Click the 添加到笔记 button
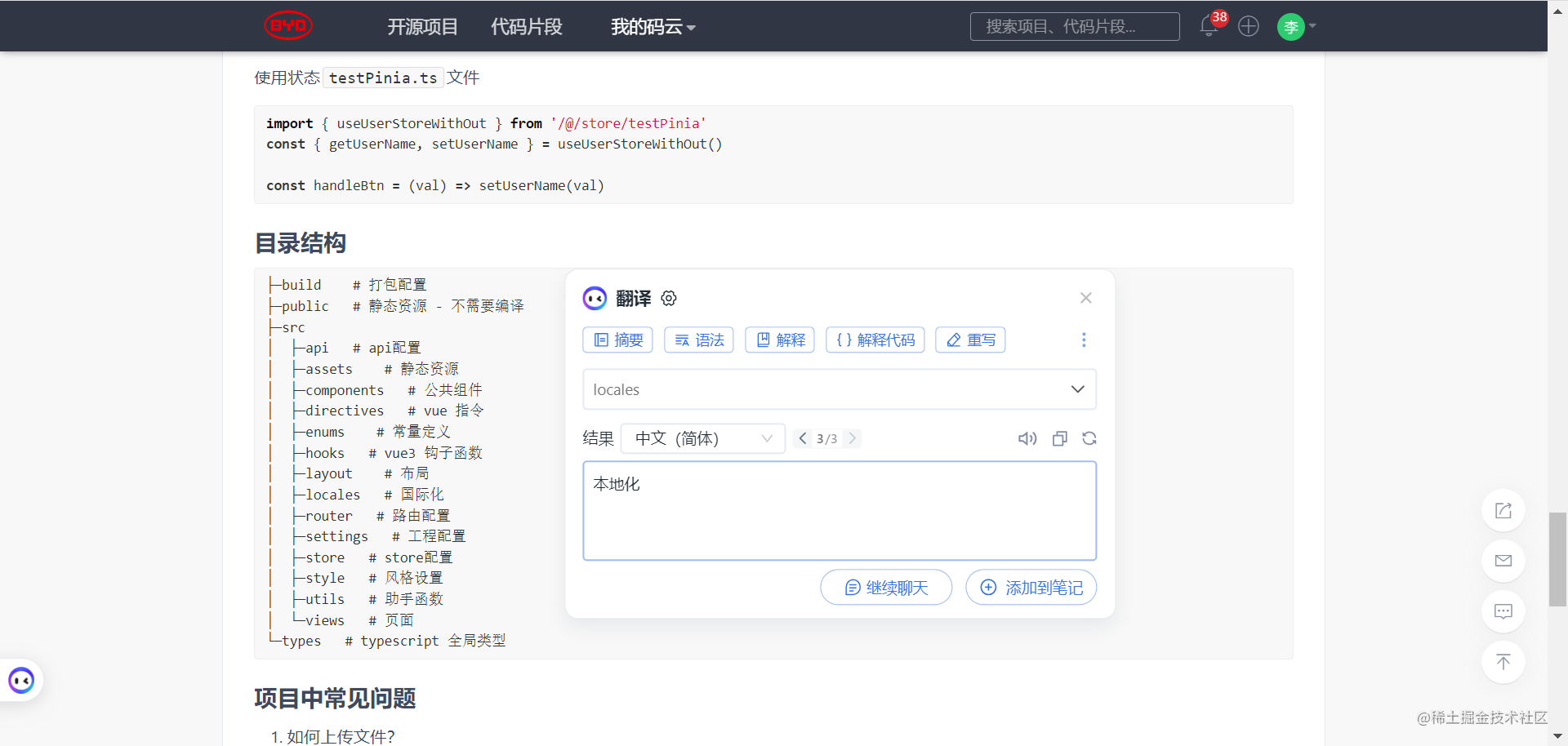Screen dimensions: 1568x746 coord(1031,588)
